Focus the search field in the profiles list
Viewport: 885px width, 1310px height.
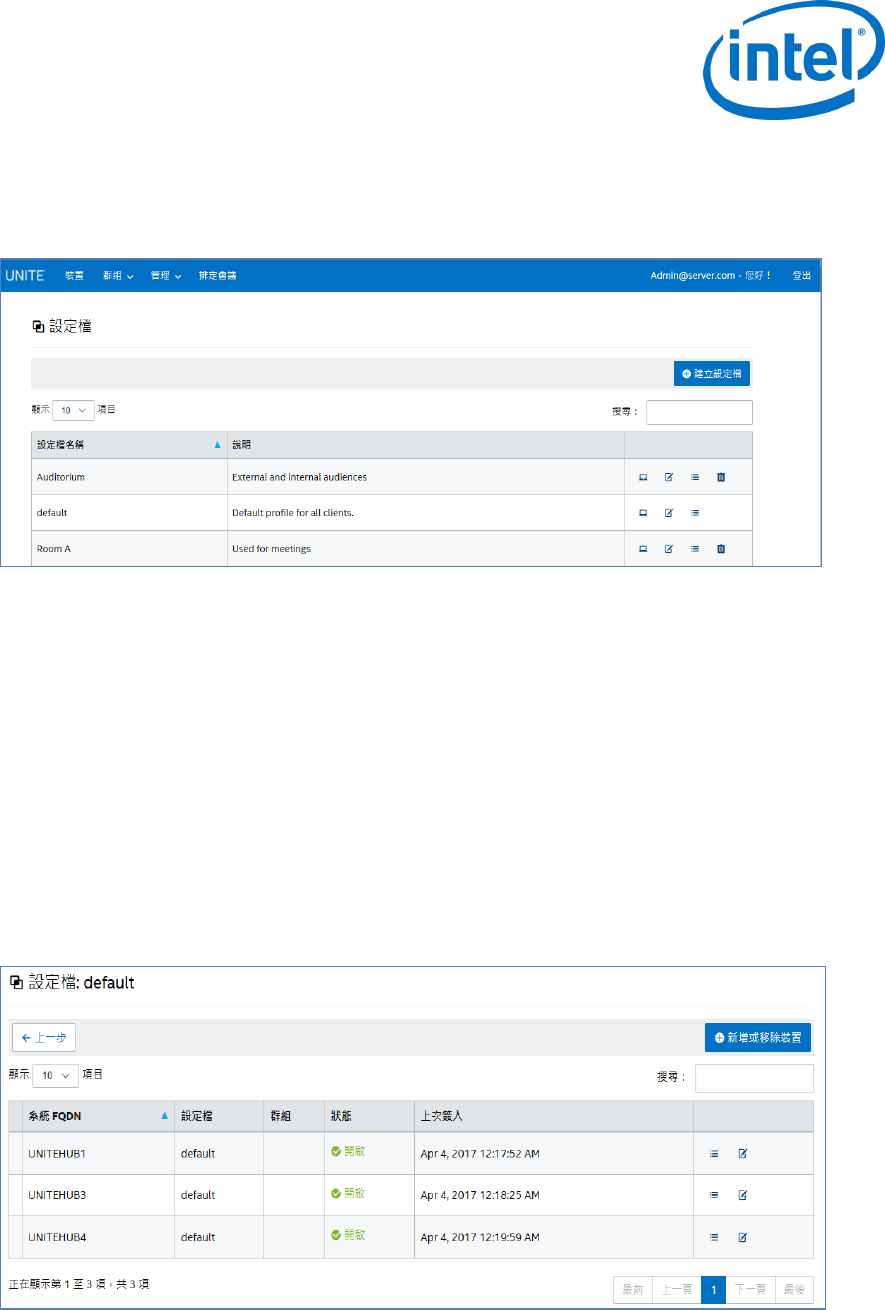coord(699,413)
